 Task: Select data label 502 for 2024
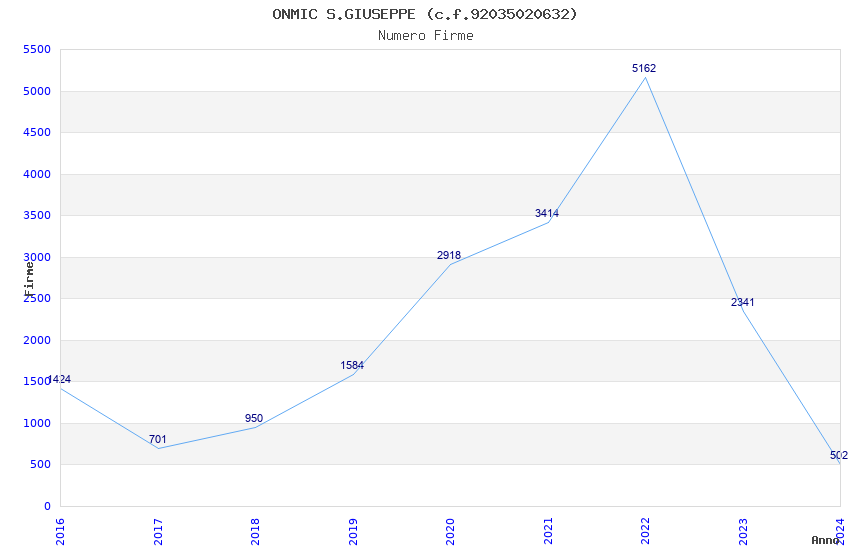tap(839, 456)
